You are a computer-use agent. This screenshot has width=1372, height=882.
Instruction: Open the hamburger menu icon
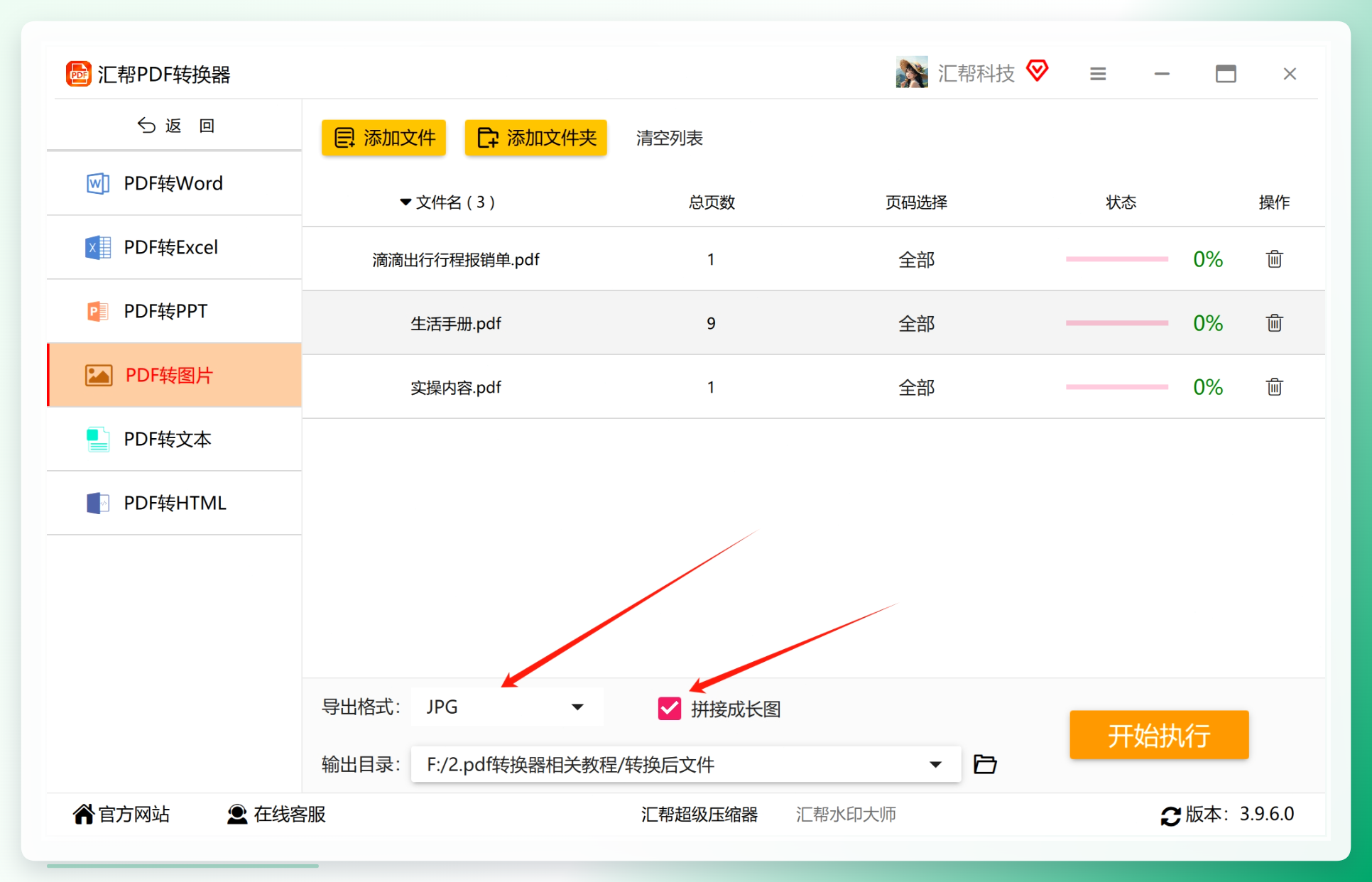1098,74
